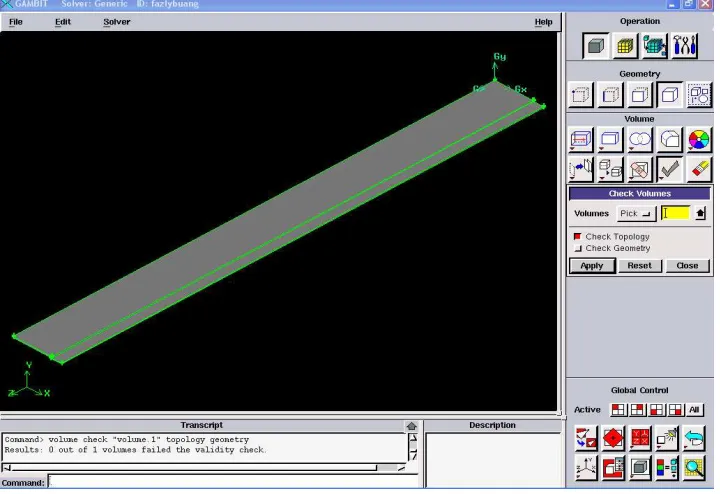The image size is (720, 494).
Task: Click the Transcript scroll-up arrow
Action: [x=413, y=438]
